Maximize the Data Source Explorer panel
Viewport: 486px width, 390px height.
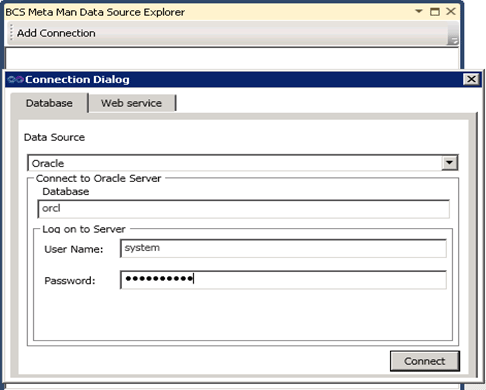(435, 12)
